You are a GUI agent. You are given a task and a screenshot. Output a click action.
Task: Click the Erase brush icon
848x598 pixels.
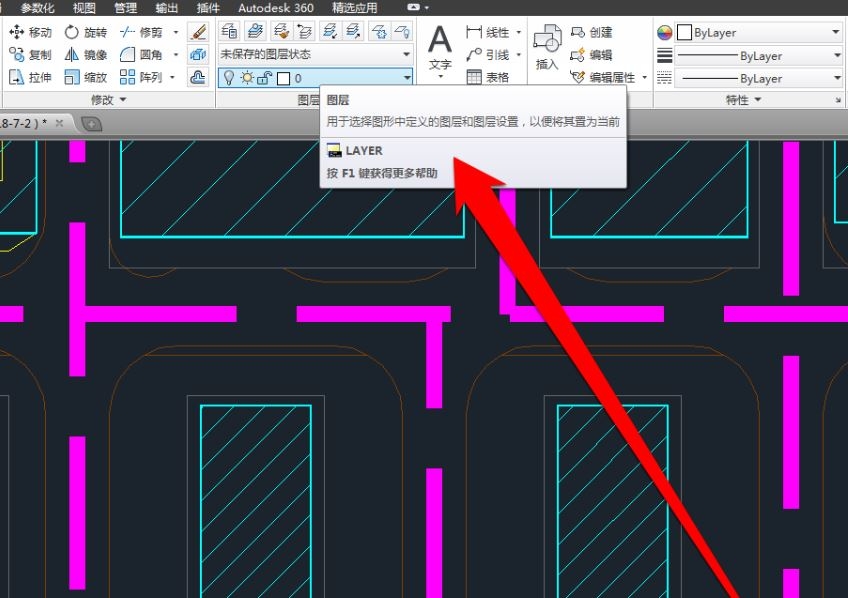198,32
